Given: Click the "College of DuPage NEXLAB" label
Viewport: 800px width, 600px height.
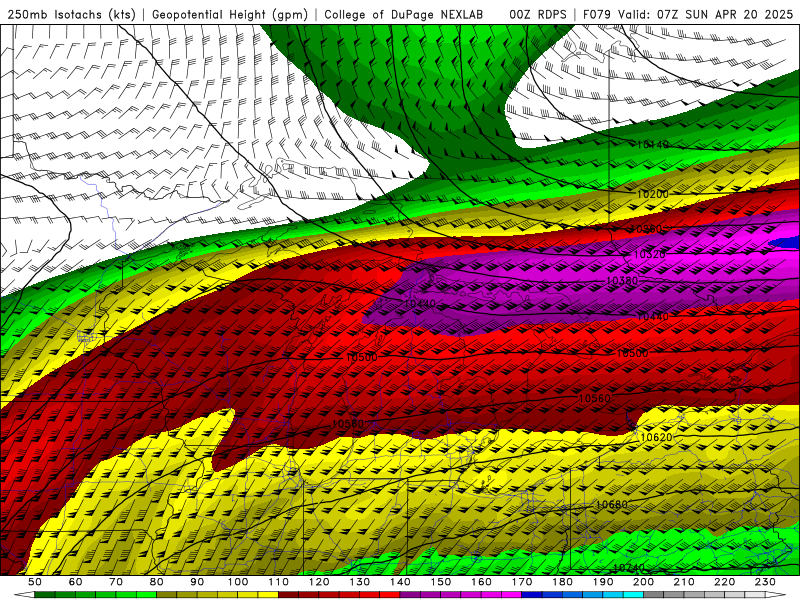Looking at the screenshot, I should 403,14.
